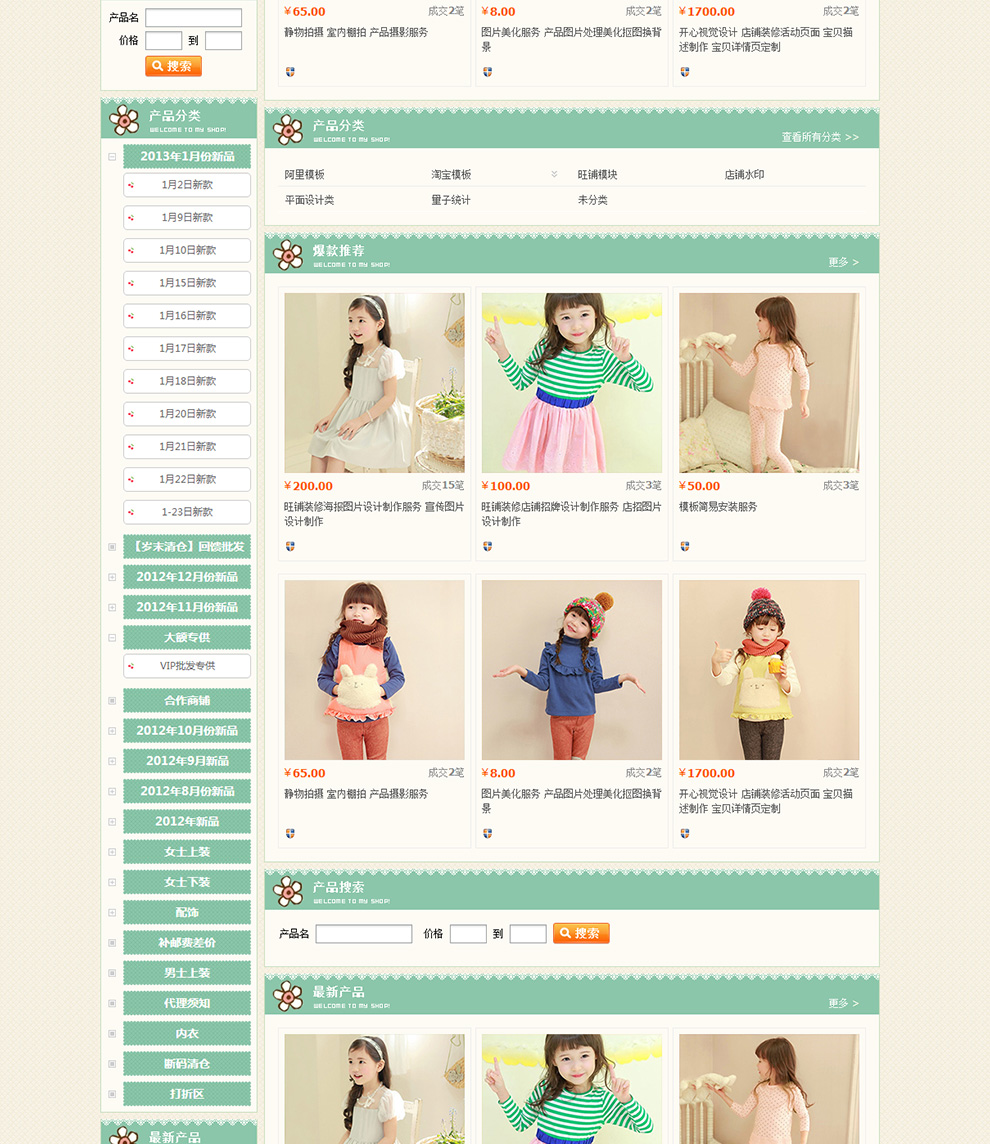990x1144 pixels.
Task: Open the 2012年8月份新品 category button
Action: click(x=187, y=792)
